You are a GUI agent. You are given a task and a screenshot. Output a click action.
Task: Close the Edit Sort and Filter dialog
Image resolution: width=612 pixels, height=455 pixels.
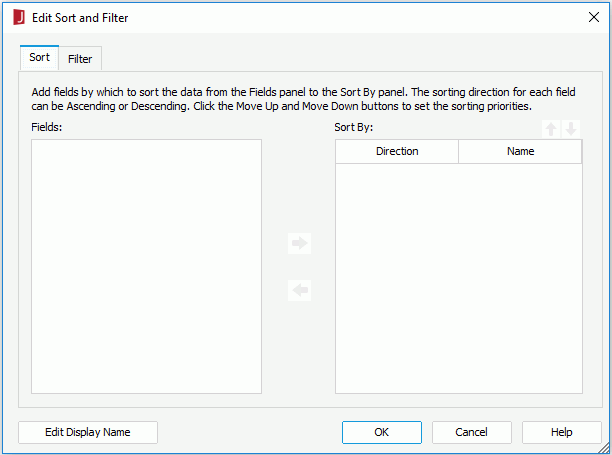coord(594,17)
